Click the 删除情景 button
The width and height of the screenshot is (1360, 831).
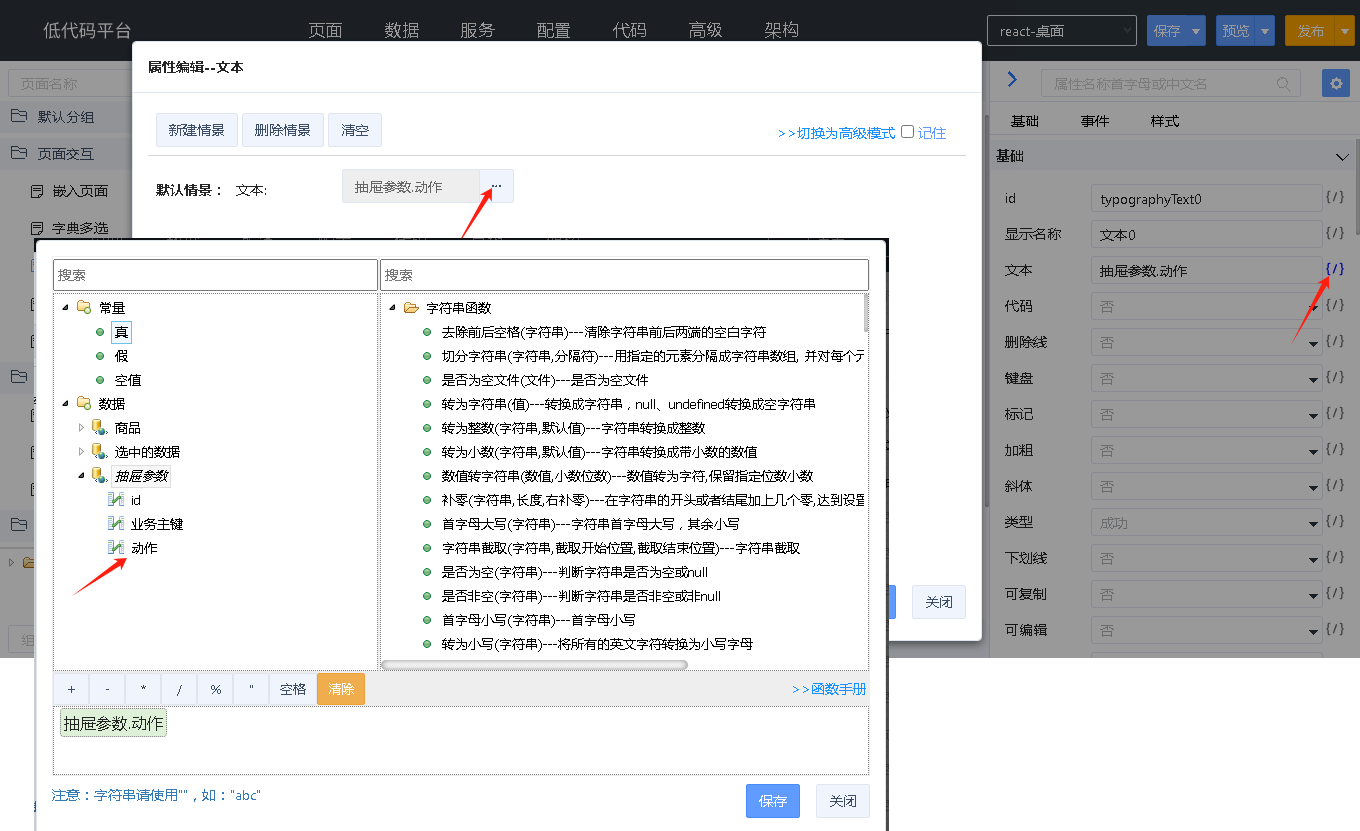click(283, 130)
